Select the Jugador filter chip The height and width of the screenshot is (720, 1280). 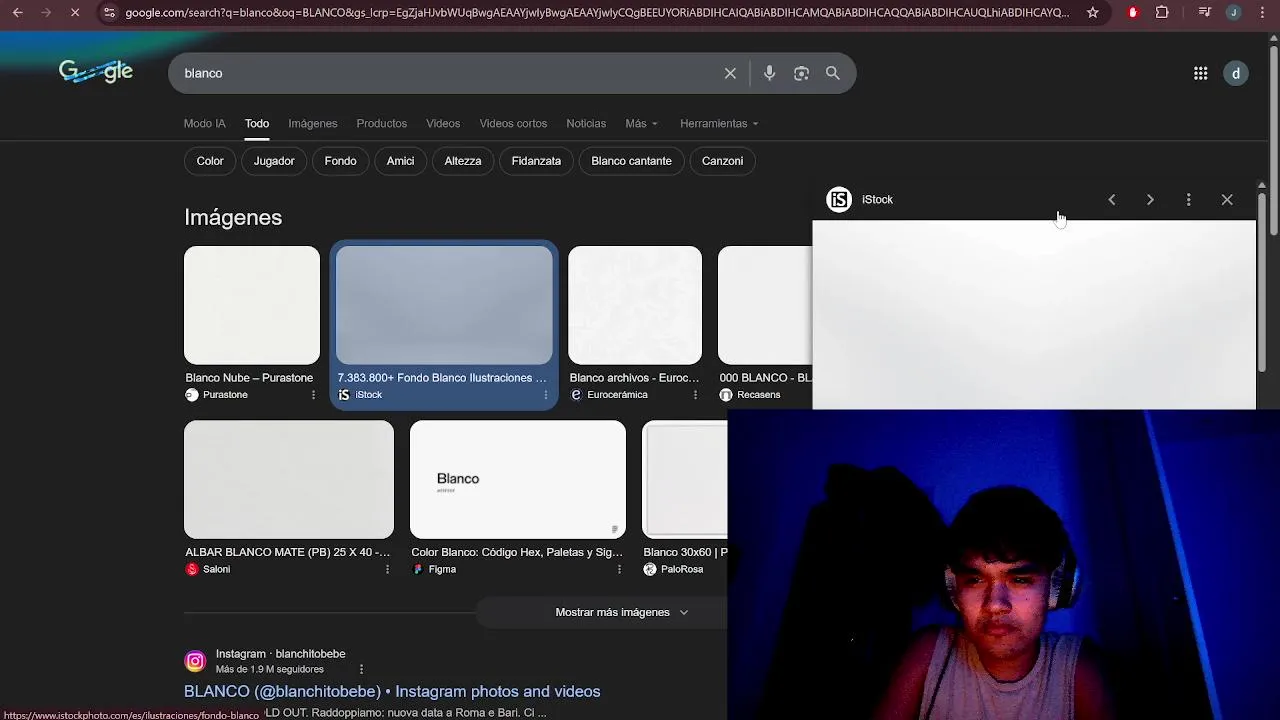tap(274, 161)
